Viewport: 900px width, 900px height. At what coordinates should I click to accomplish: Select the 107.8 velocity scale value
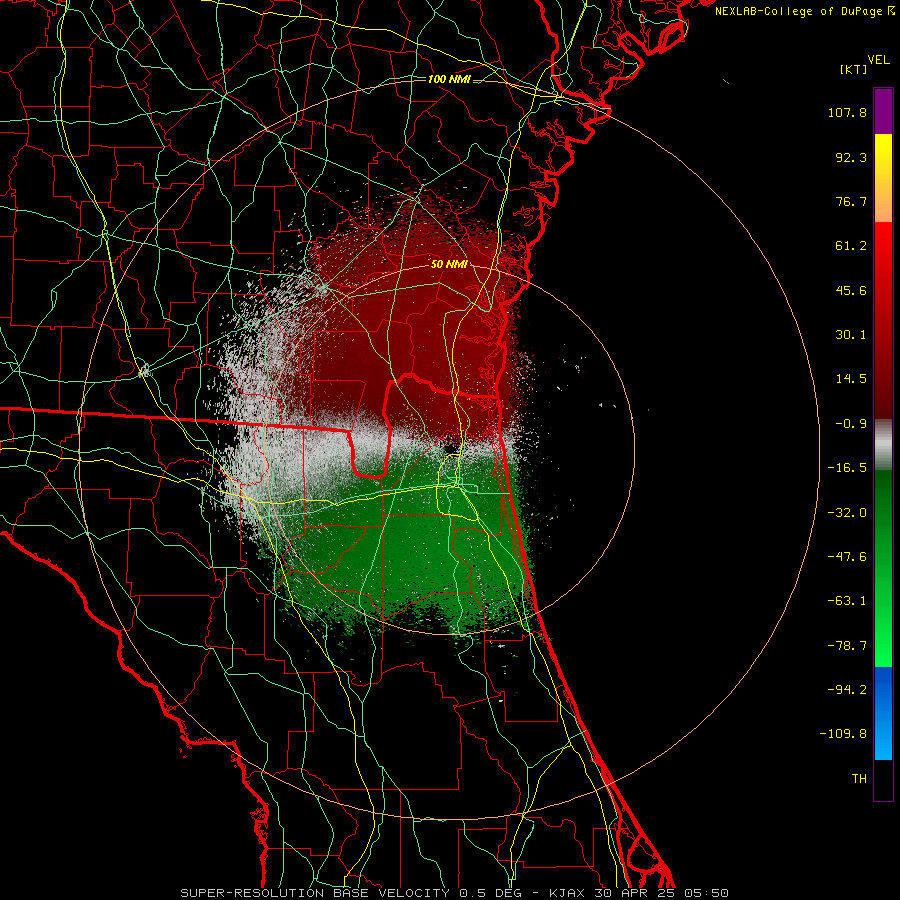coord(847,112)
